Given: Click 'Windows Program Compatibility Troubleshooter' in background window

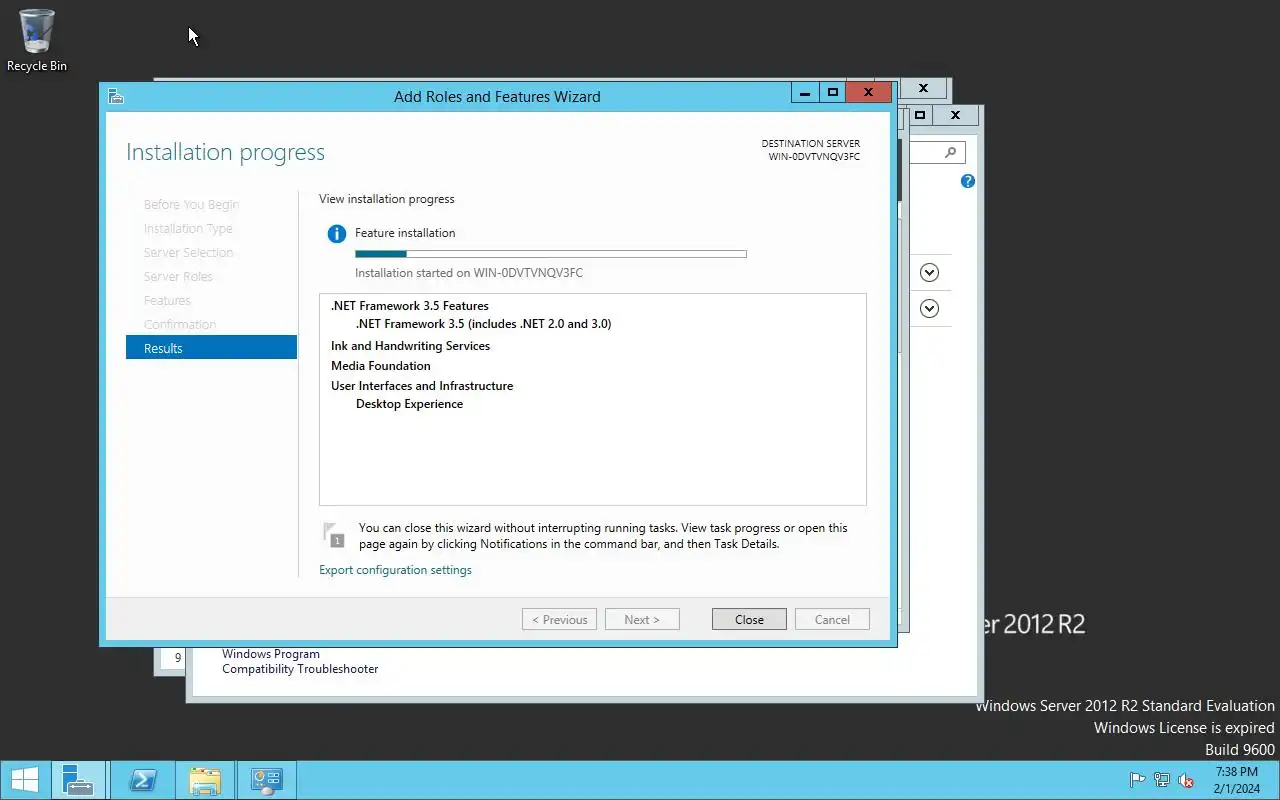Looking at the screenshot, I should (300, 661).
